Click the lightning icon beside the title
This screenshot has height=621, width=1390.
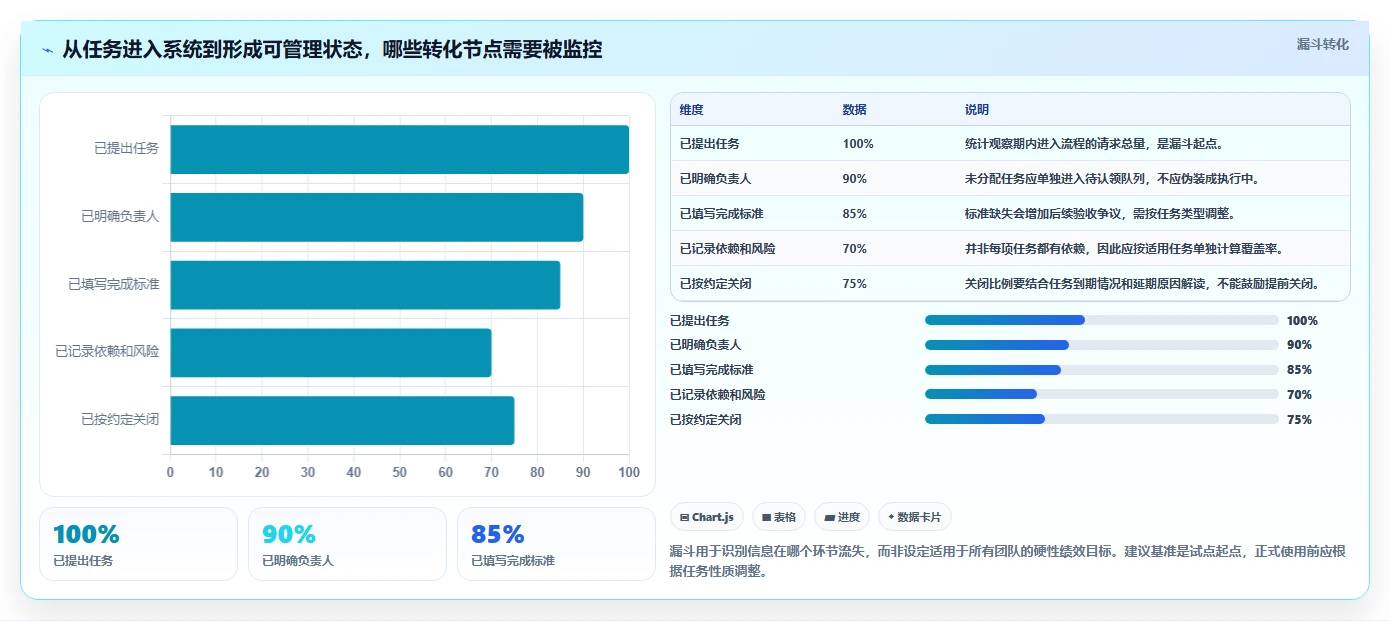pos(48,50)
